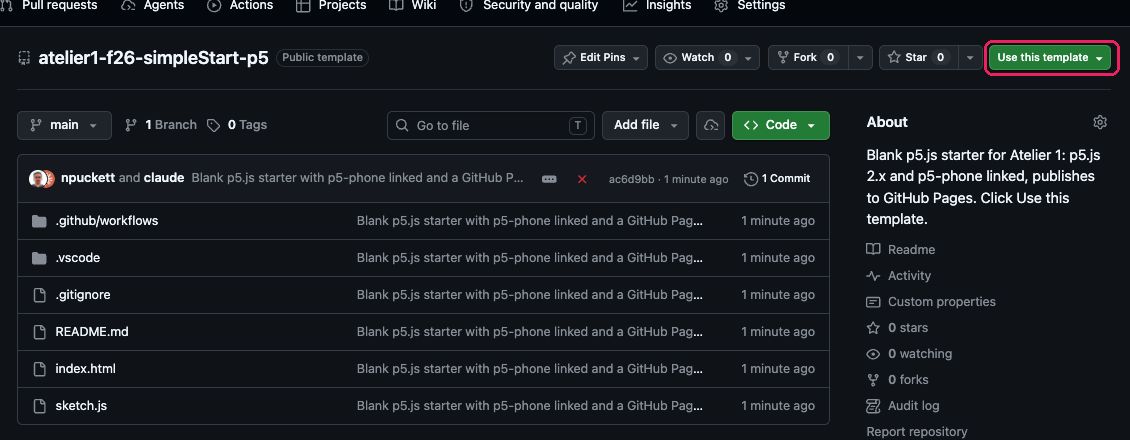Star this repository
Image resolution: width=1130 pixels, height=440 pixels.
[x=919, y=58]
